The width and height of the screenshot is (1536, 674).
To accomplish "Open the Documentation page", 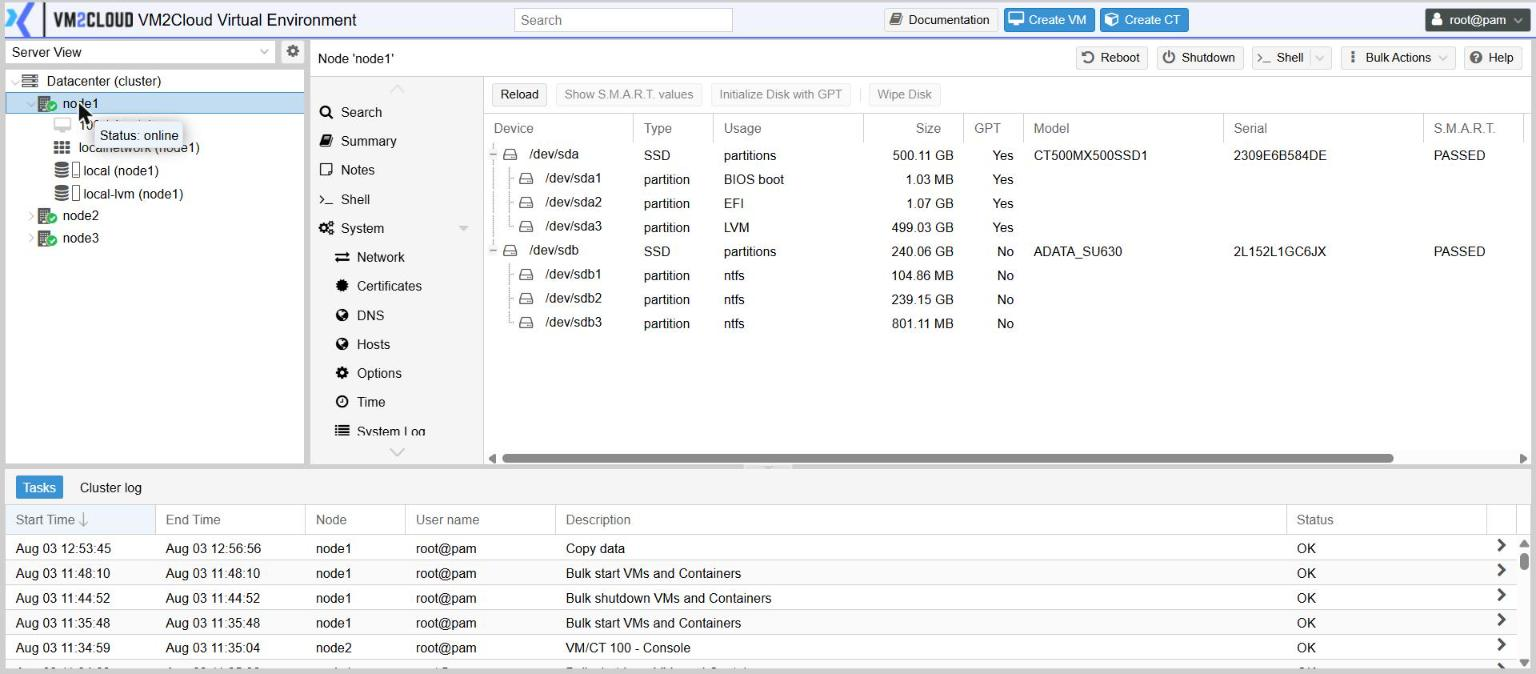I will coord(940,20).
